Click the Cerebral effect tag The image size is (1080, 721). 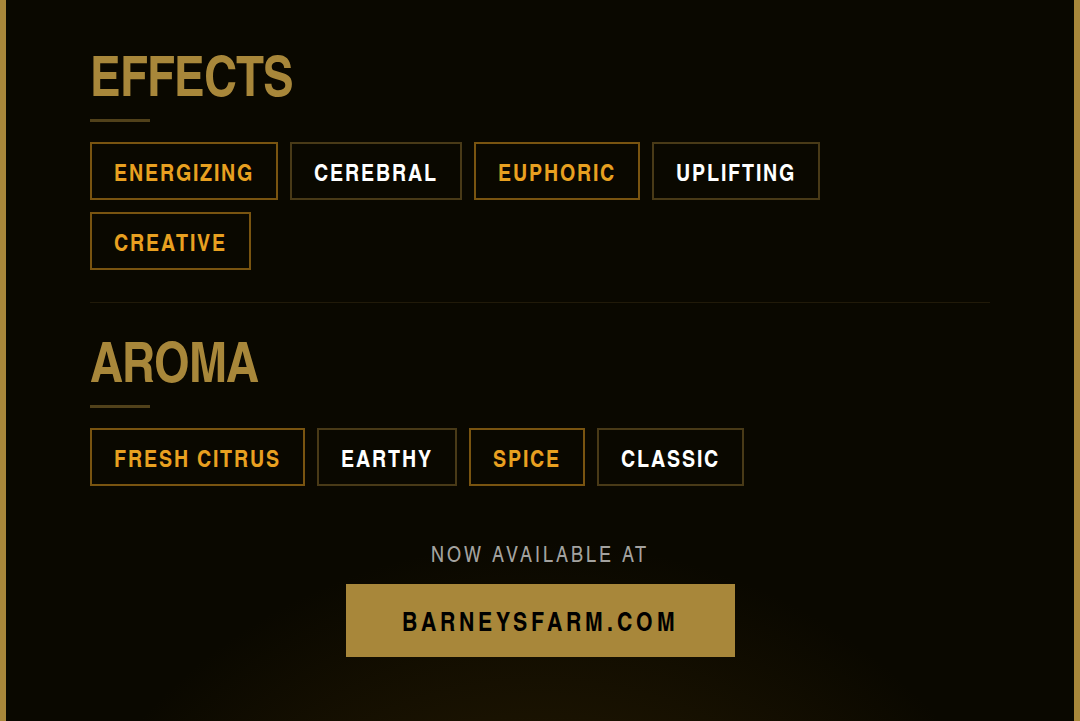pos(376,172)
